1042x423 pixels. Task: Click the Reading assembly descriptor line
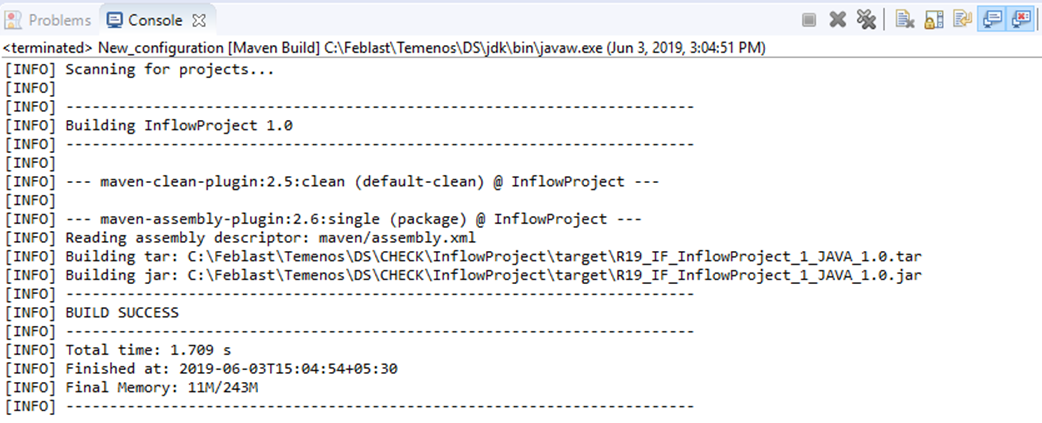pos(270,238)
